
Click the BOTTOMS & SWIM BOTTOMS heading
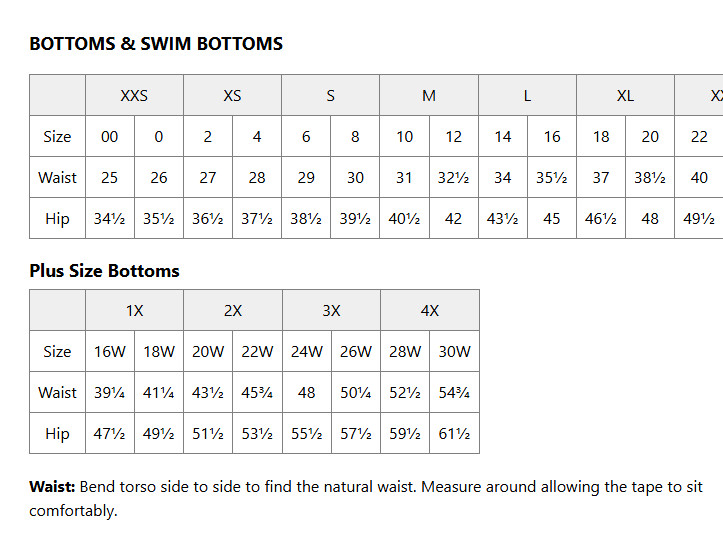click(156, 44)
